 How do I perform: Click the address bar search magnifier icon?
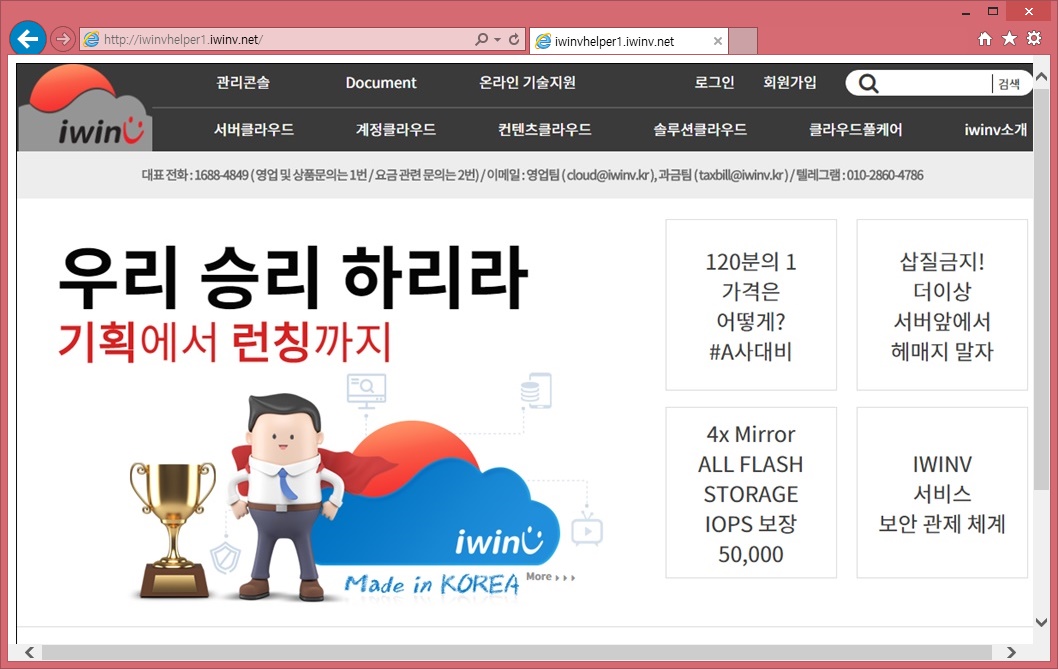[x=481, y=39]
